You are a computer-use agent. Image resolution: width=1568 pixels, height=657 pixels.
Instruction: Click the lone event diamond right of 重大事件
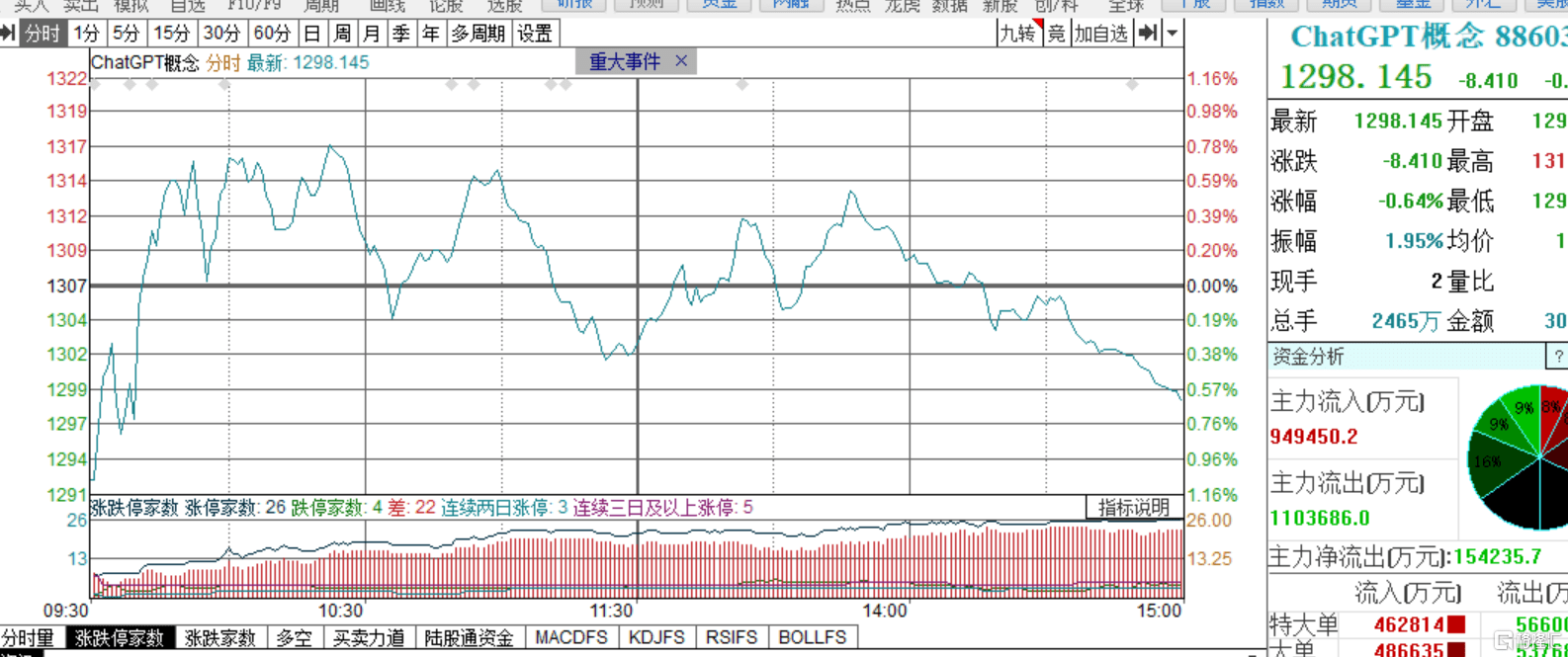pyautogui.click(x=742, y=85)
